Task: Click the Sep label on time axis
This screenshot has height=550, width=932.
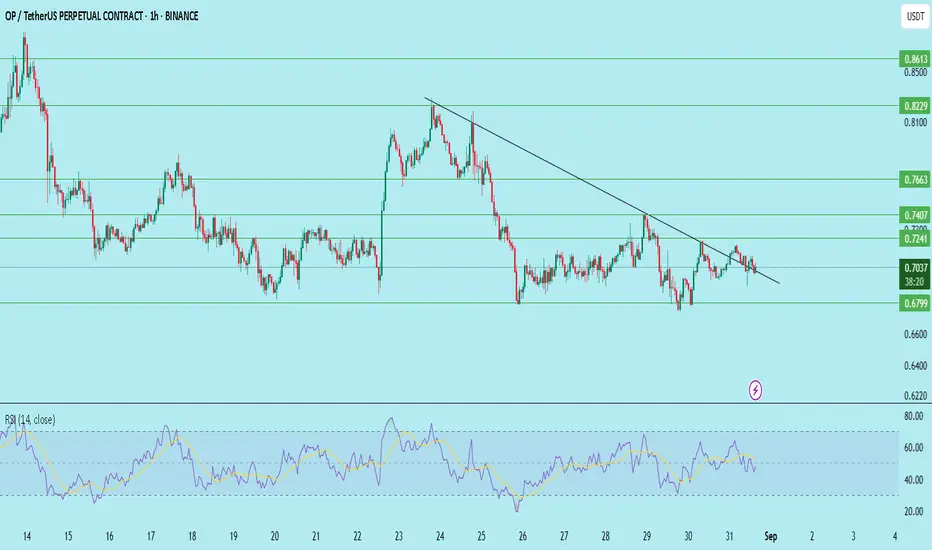Action: coord(770,536)
